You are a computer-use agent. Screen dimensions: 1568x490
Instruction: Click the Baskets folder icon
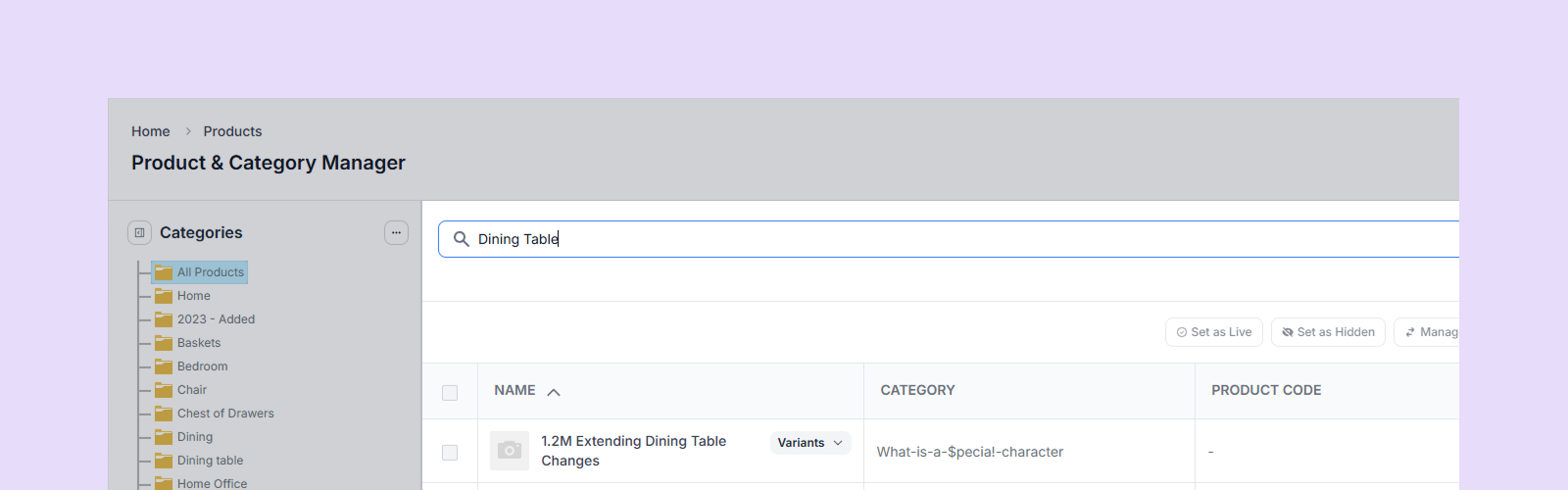(x=164, y=343)
